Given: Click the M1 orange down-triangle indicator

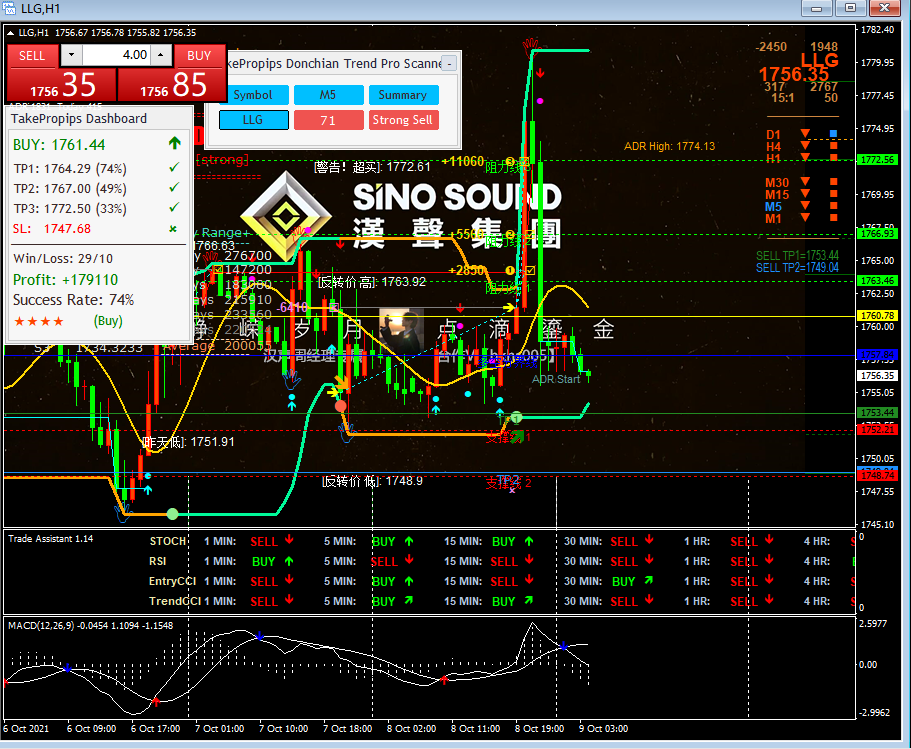Looking at the screenshot, I should point(805,217).
